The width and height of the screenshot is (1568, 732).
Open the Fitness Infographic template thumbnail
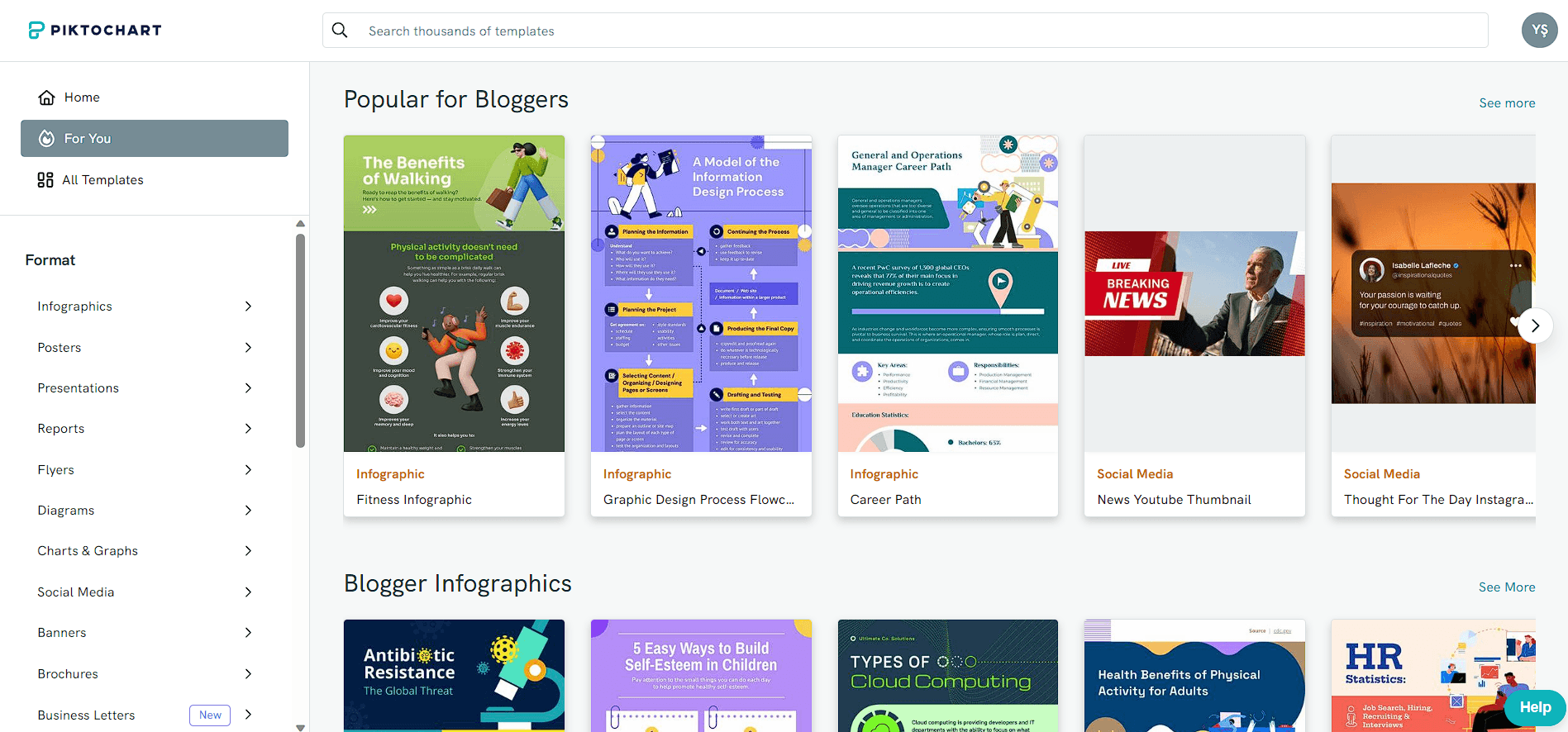pyautogui.click(x=454, y=293)
